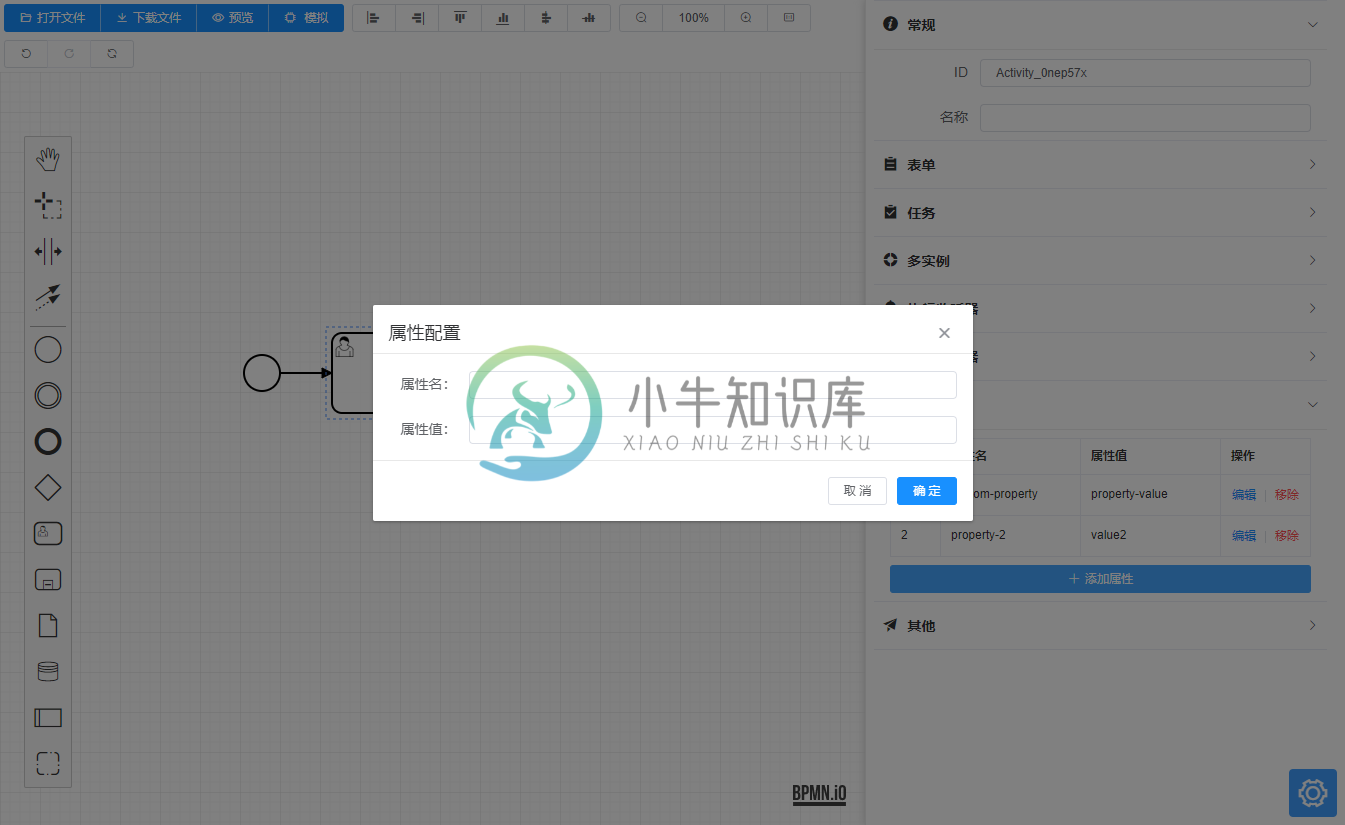Click the ID field Activity_0nep57x
The width and height of the screenshot is (1345, 825).
click(x=1145, y=73)
